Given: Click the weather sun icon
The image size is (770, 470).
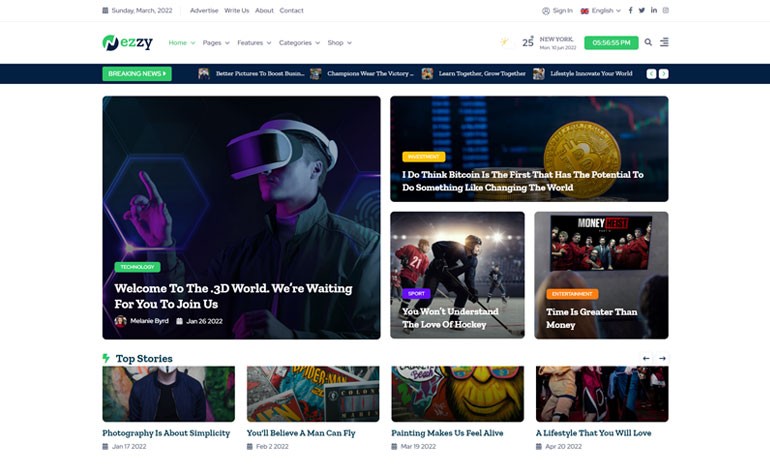Looking at the screenshot, I should [x=504, y=42].
